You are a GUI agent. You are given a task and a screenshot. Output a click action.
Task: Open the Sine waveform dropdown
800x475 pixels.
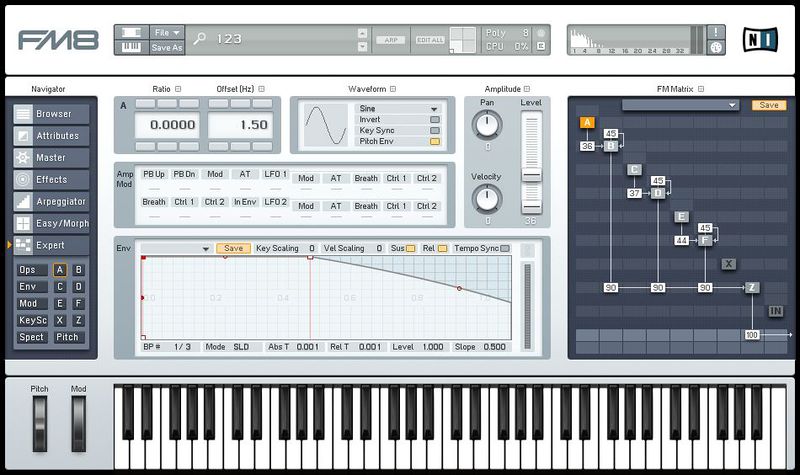coord(399,109)
